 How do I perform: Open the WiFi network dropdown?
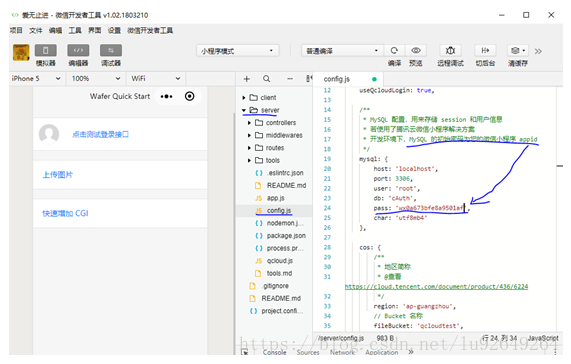pyautogui.click(x=155, y=78)
